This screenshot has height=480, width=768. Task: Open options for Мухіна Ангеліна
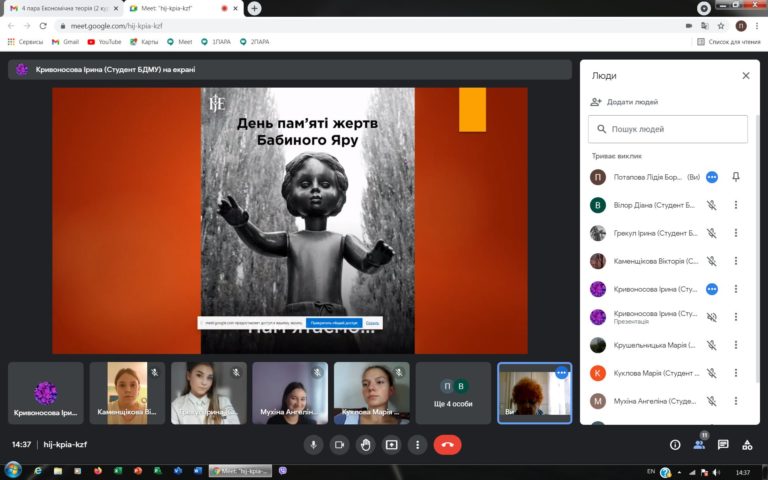pos(736,401)
